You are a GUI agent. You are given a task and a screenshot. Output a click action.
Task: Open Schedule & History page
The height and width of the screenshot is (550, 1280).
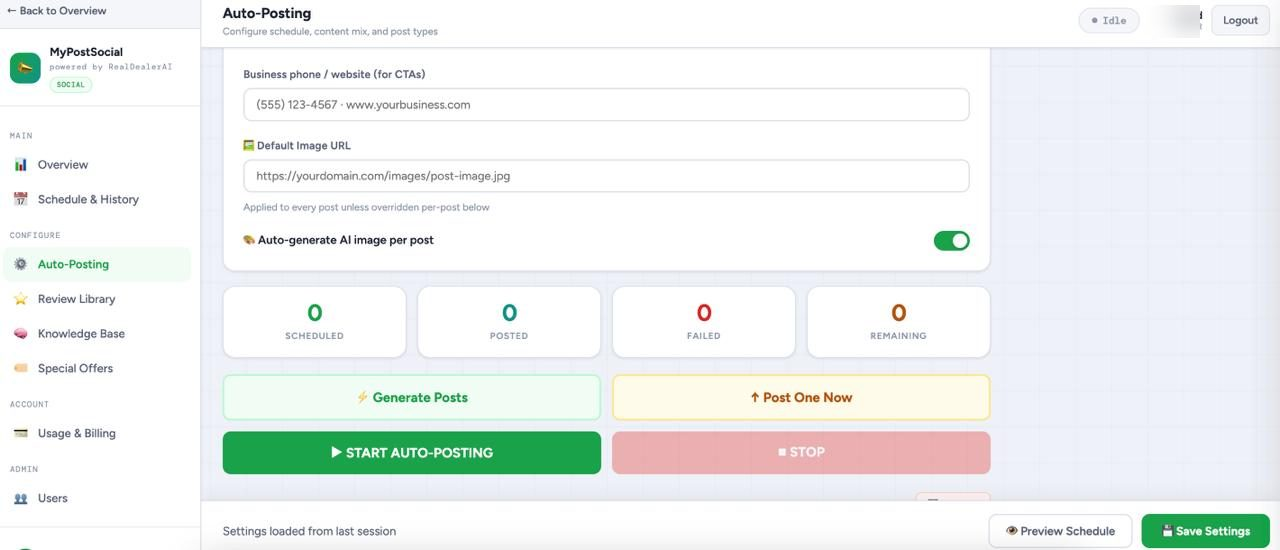[97, 199]
